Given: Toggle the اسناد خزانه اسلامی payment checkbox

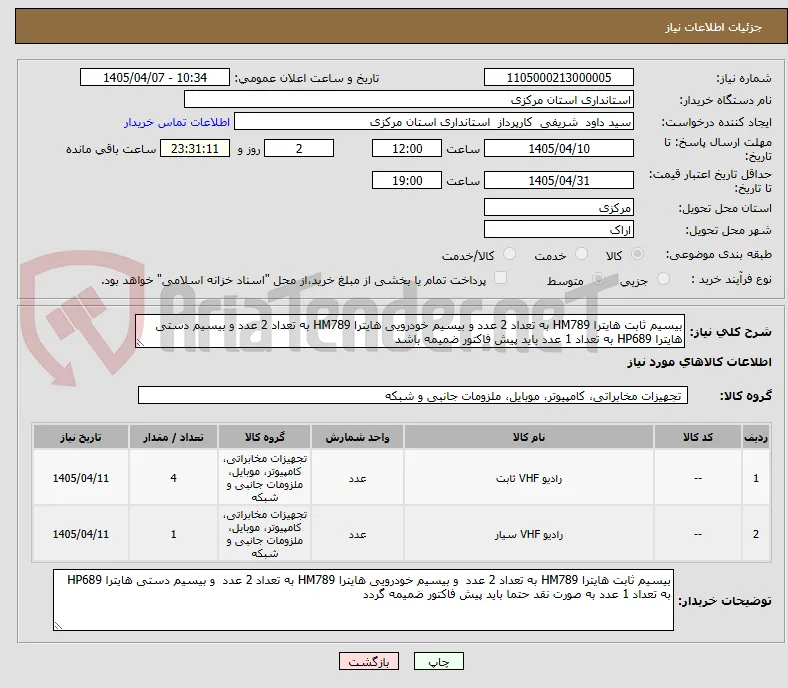Looking at the screenshot, I should [x=501, y=278].
